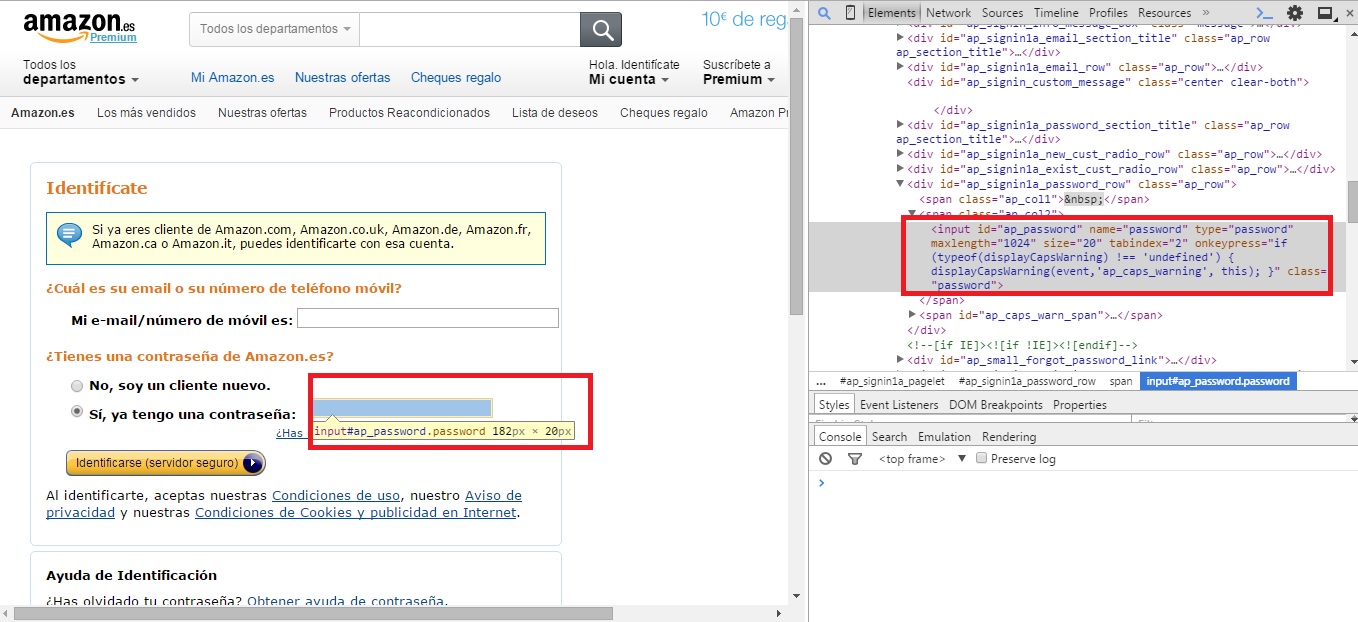
Task: Toggle the device mode phone icon
Action: [850, 13]
